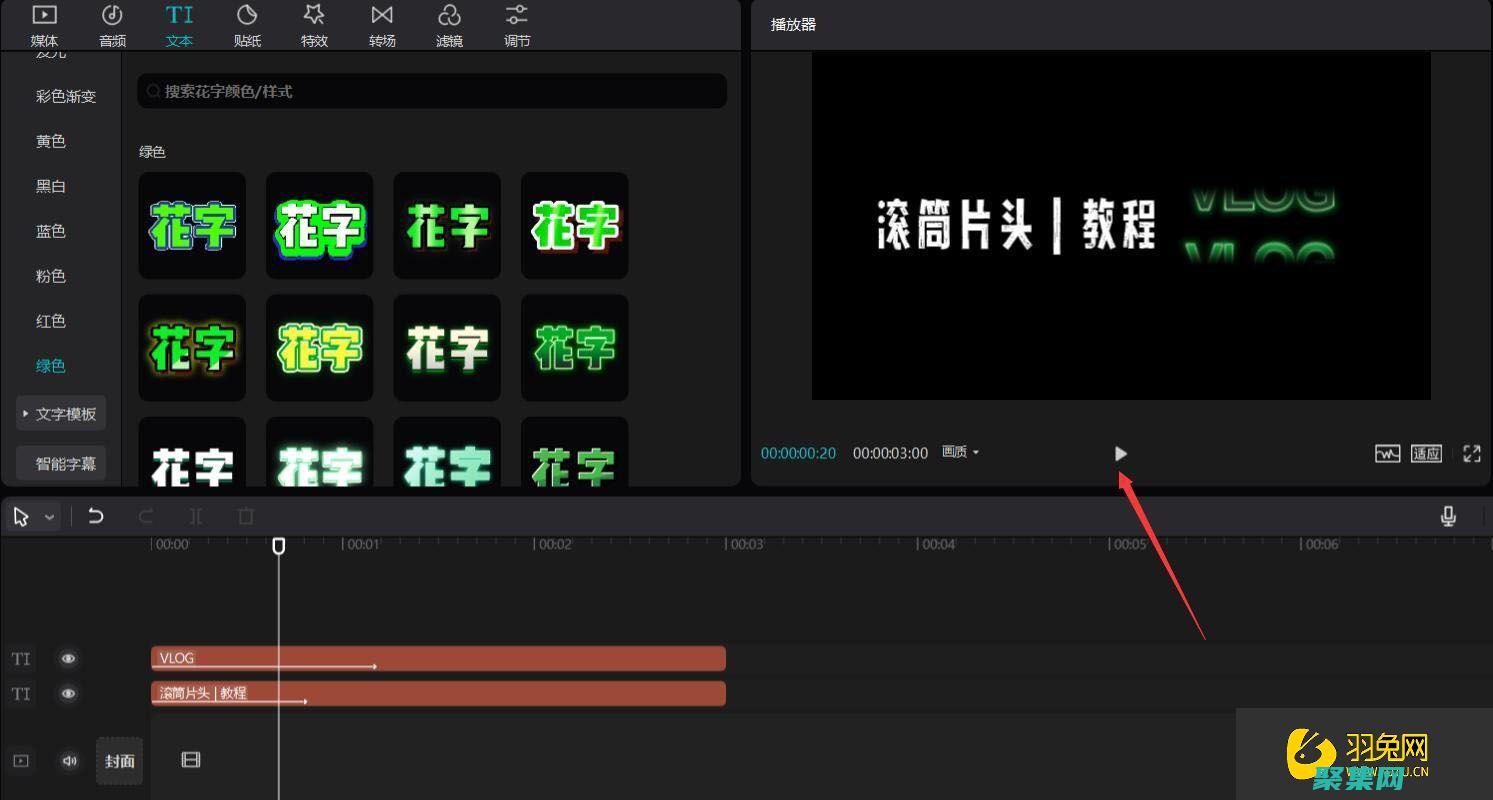Viewport: 1493px width, 800px height.
Task: Hide the VLOG text track
Action: pyautogui.click(x=68, y=658)
